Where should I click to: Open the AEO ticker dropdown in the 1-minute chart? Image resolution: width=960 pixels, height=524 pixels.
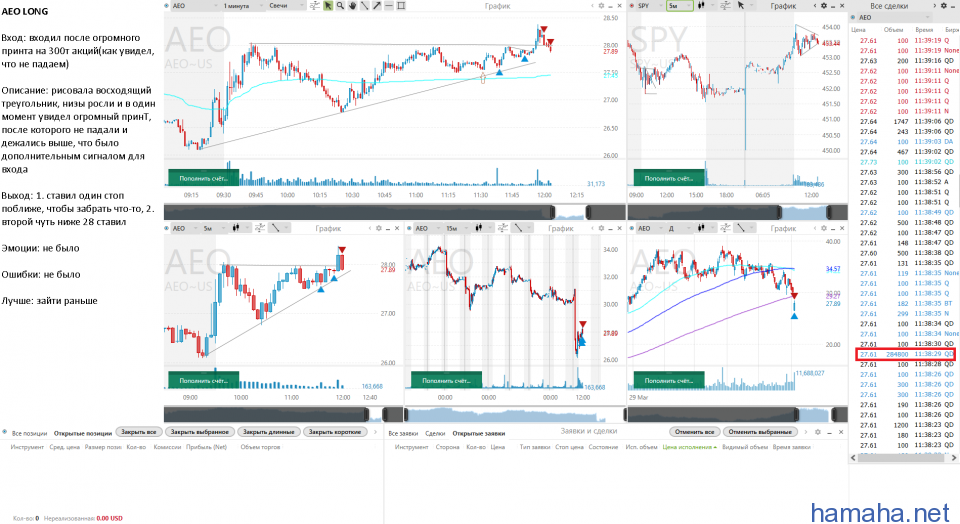coord(195,6)
